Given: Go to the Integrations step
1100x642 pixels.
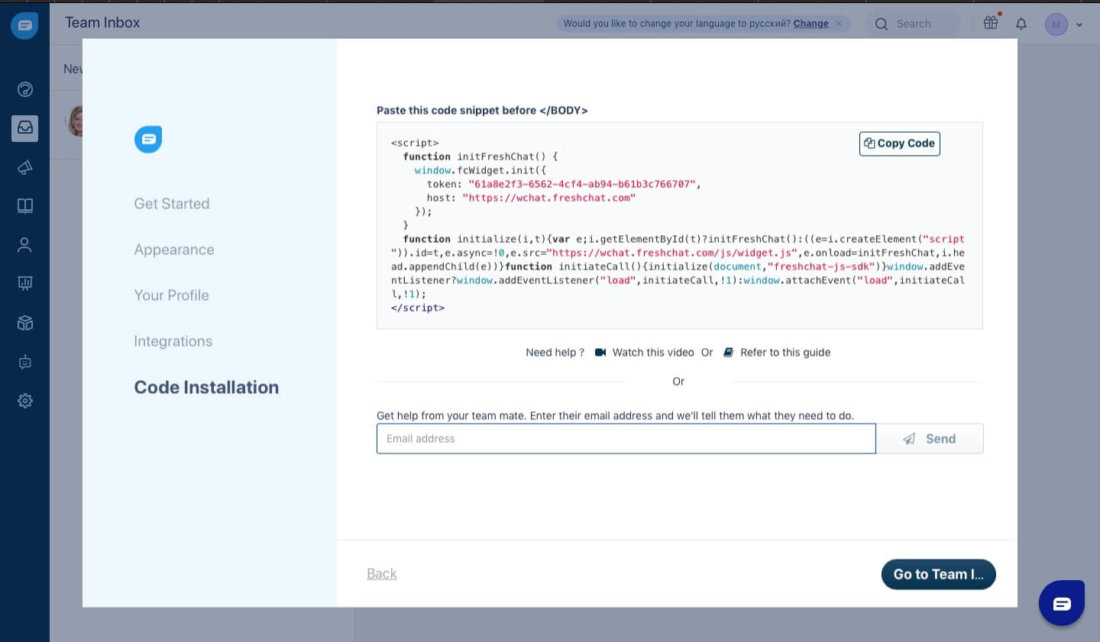Looking at the screenshot, I should [x=173, y=342].
